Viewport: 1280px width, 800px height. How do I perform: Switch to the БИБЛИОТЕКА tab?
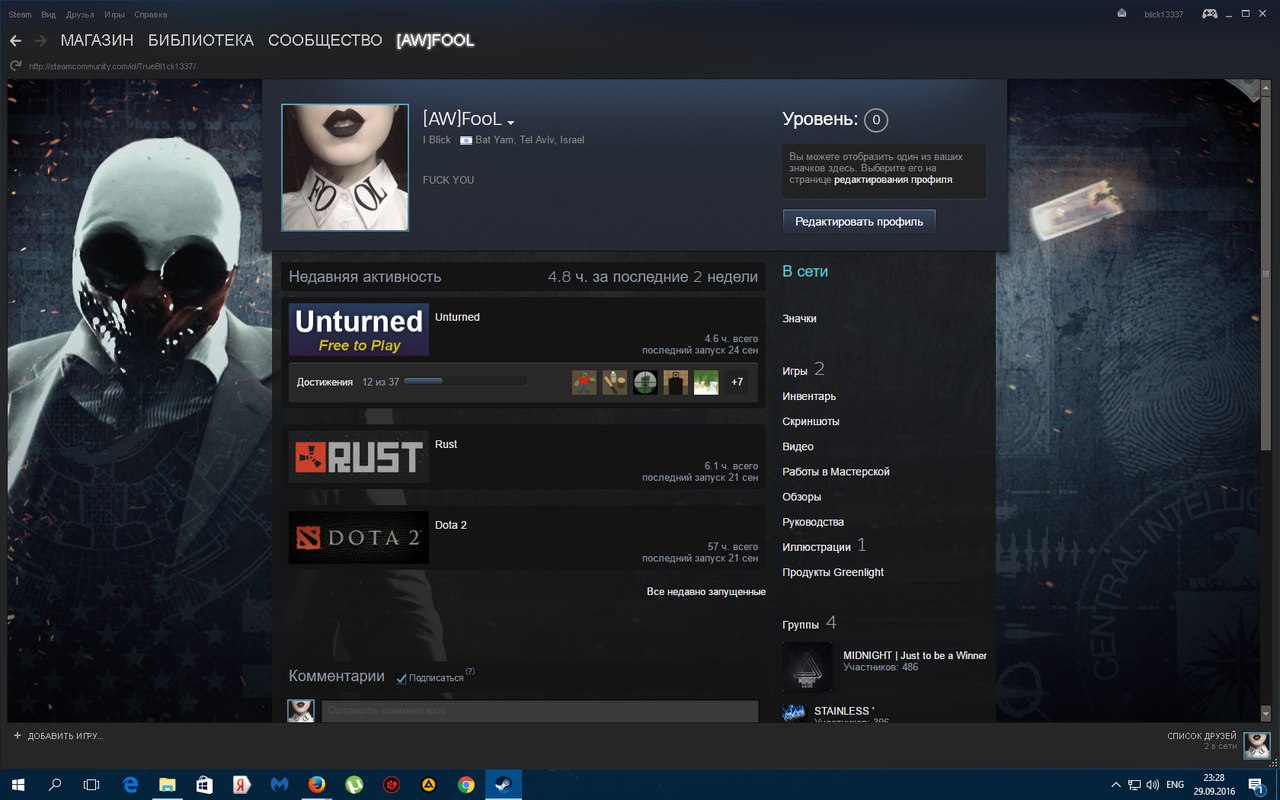pyautogui.click(x=201, y=41)
